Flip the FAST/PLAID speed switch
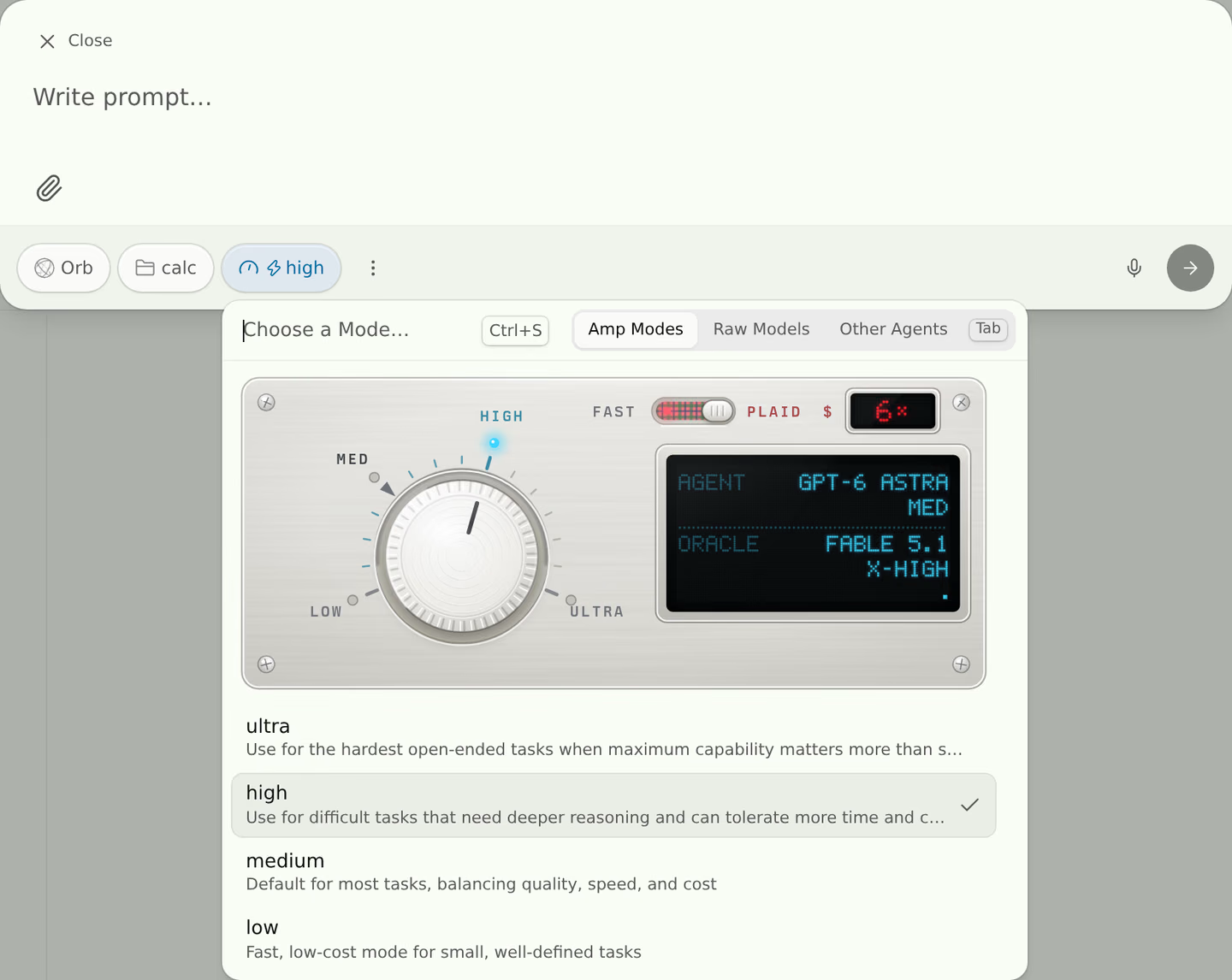Screen dimensions: 1232x980 693,411
